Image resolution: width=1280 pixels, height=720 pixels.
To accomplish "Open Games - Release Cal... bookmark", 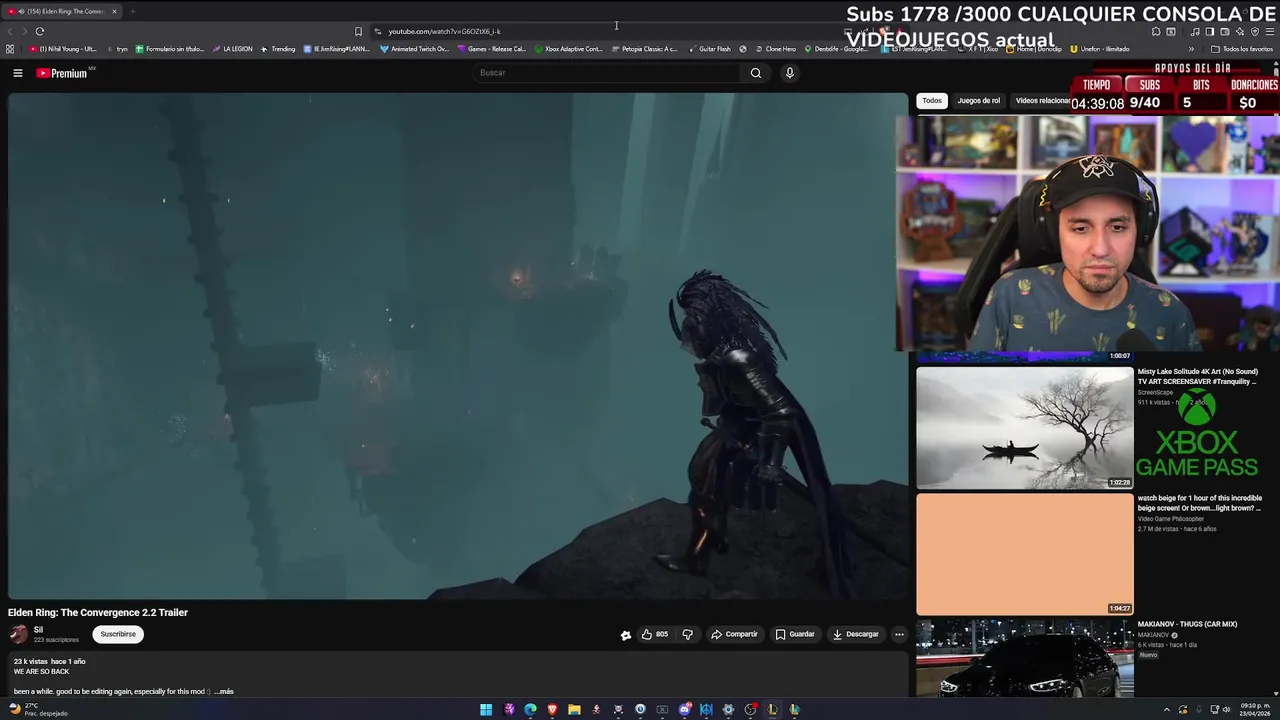I will pos(492,49).
